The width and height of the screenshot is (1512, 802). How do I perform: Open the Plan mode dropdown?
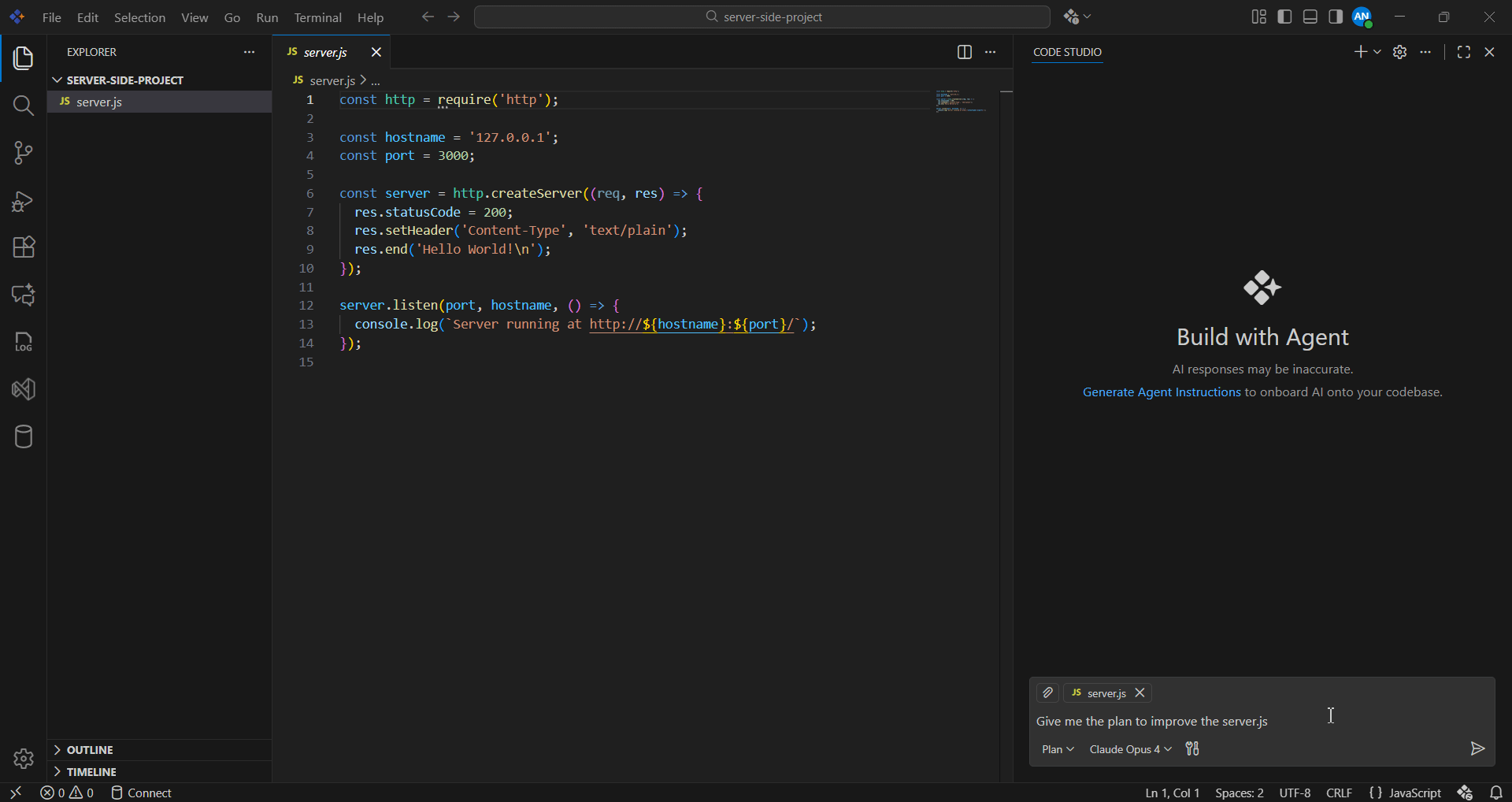pyautogui.click(x=1057, y=749)
